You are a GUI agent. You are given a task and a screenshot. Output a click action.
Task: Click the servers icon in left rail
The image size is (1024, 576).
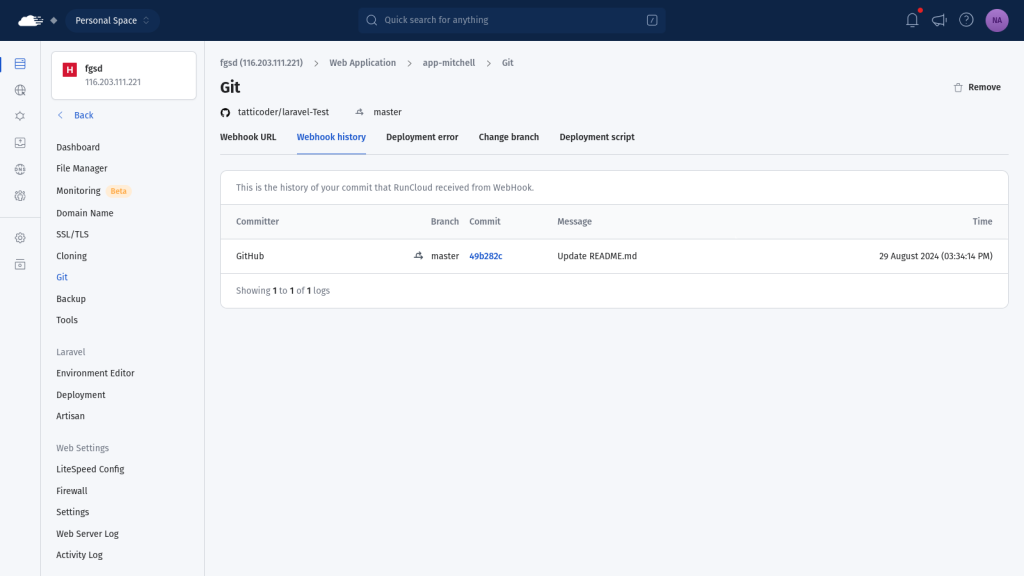pos(20,64)
